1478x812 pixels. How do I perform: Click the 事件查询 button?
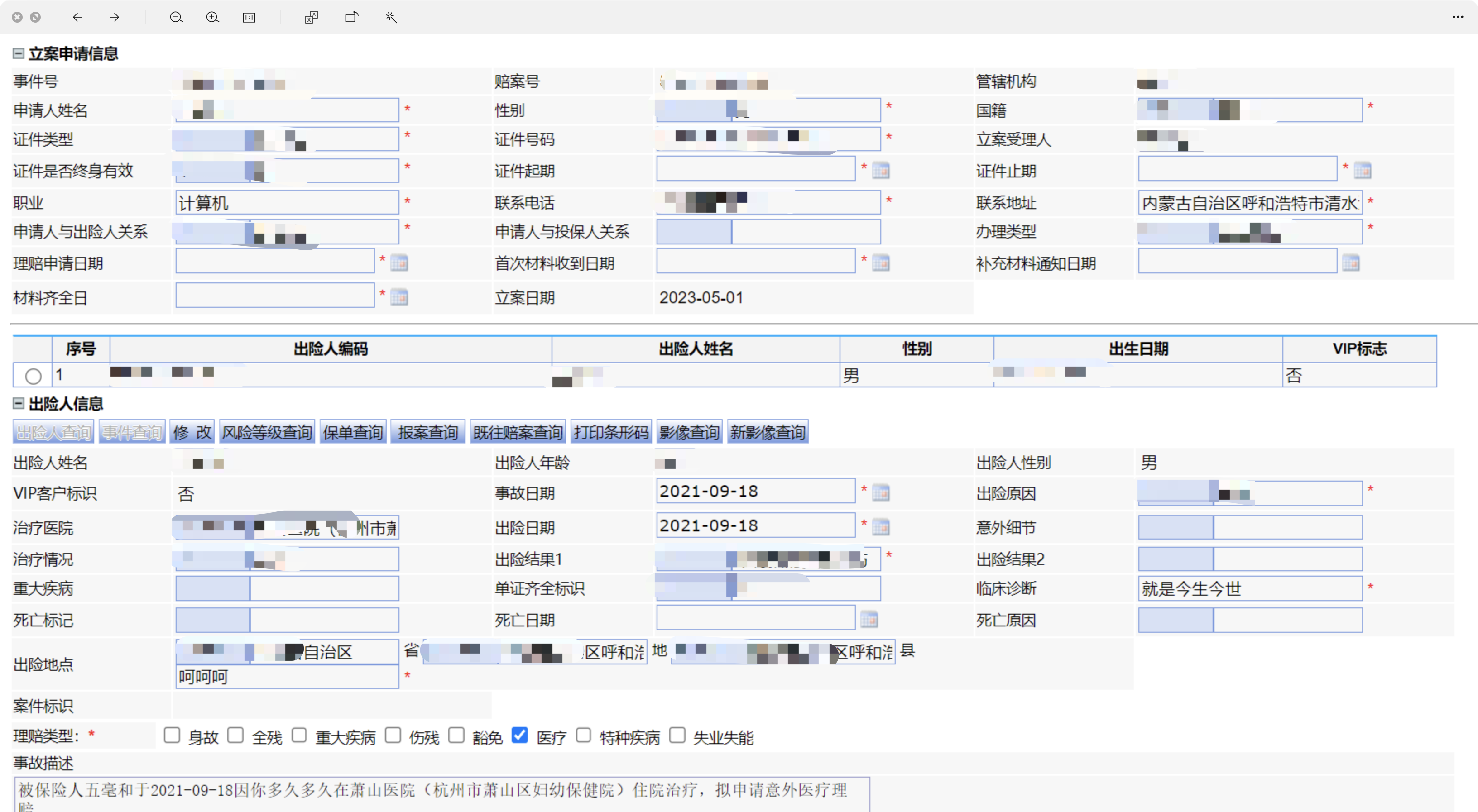coord(132,432)
